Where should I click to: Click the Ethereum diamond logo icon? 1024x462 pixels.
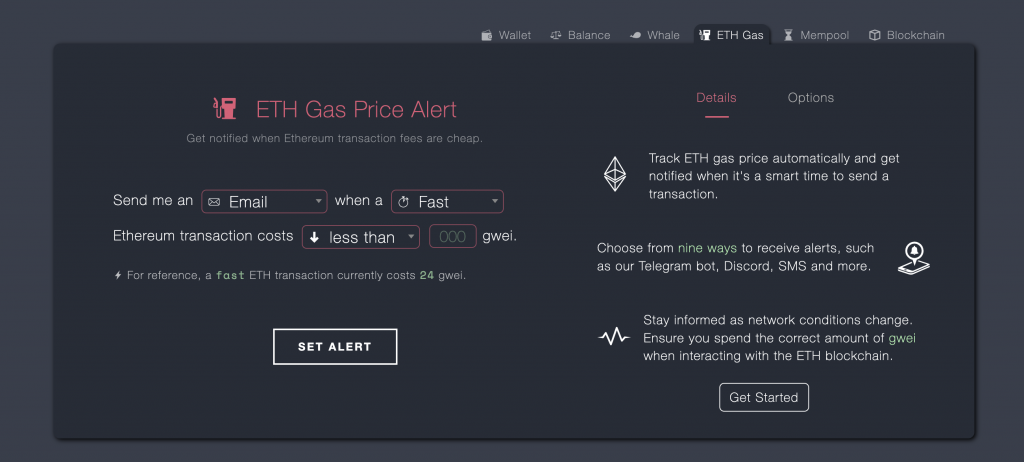coord(614,174)
